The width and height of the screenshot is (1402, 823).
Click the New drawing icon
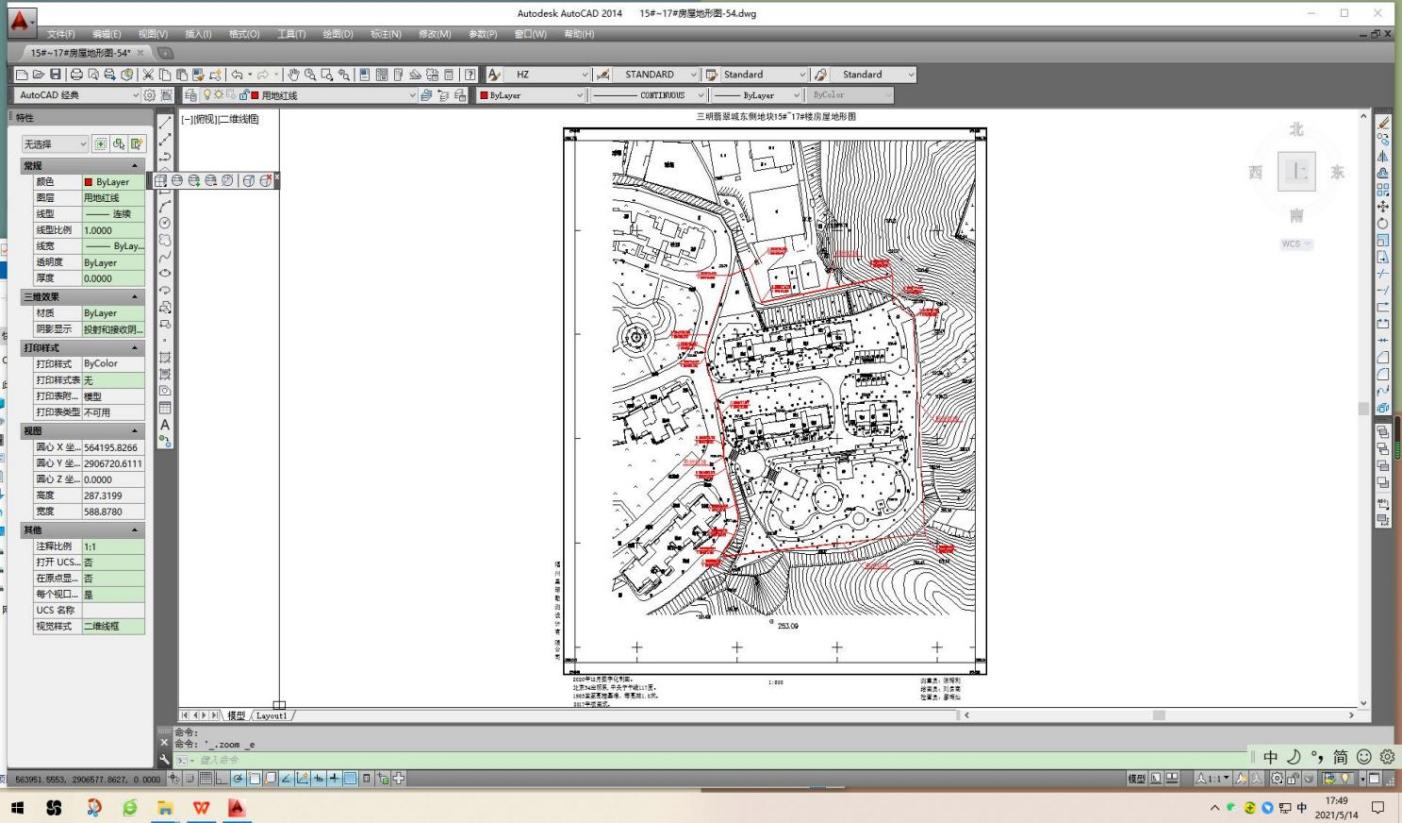pos(21,75)
